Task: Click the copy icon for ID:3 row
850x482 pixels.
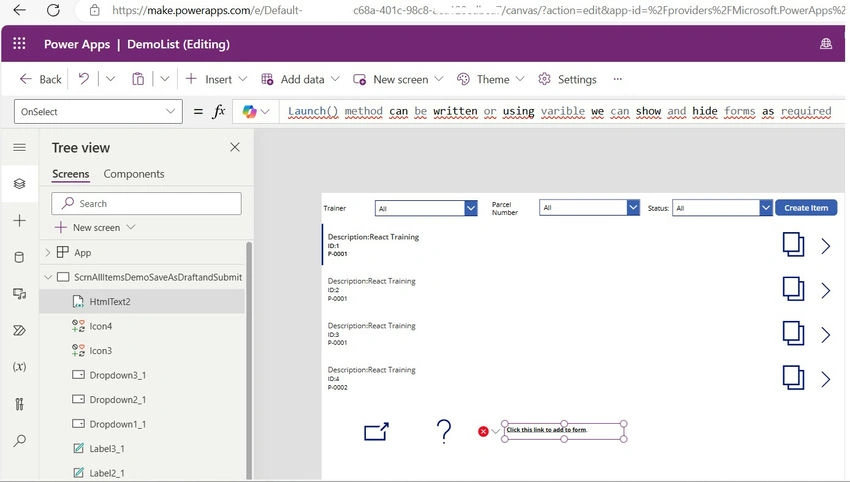Action: click(x=793, y=333)
